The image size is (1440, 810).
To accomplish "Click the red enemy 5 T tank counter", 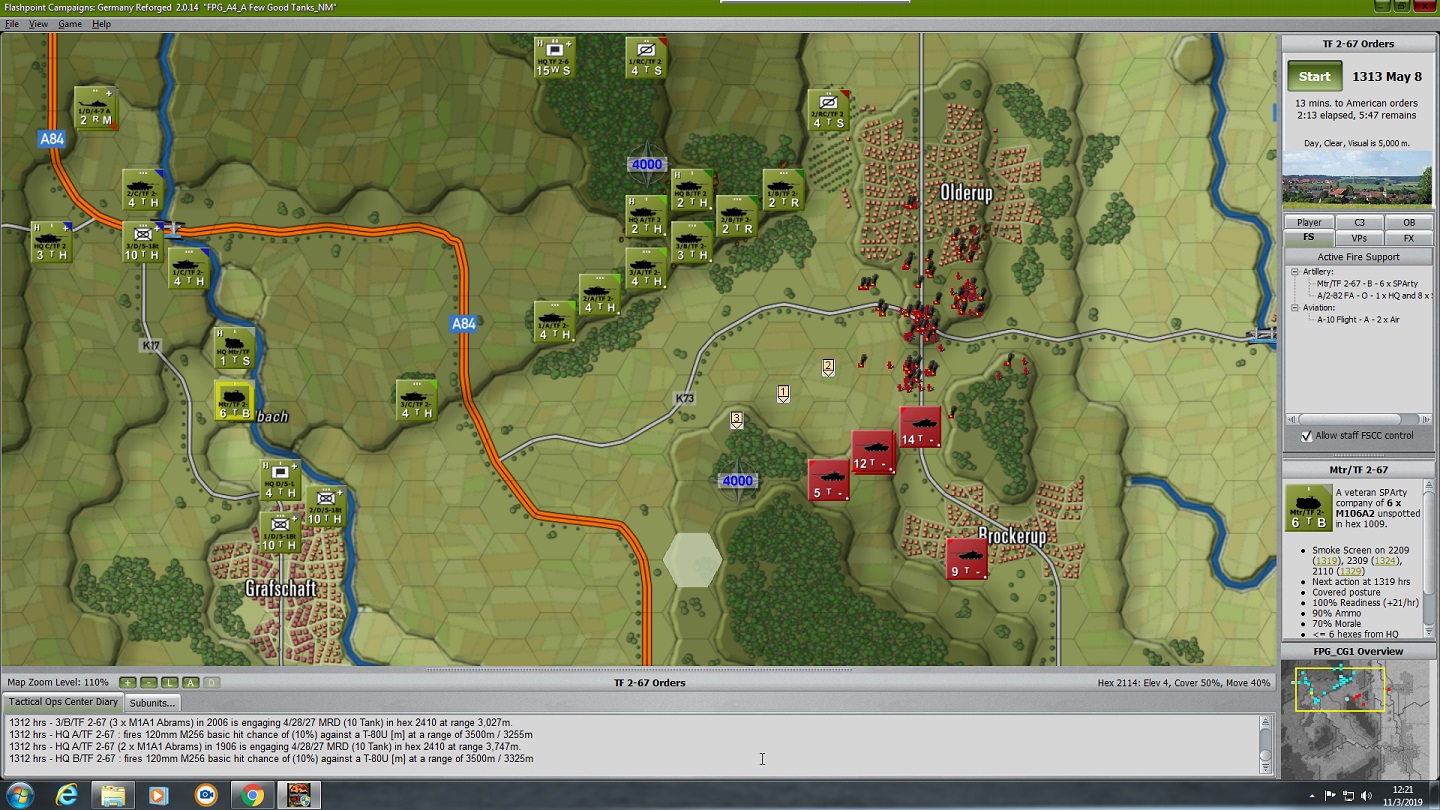I will pos(828,480).
